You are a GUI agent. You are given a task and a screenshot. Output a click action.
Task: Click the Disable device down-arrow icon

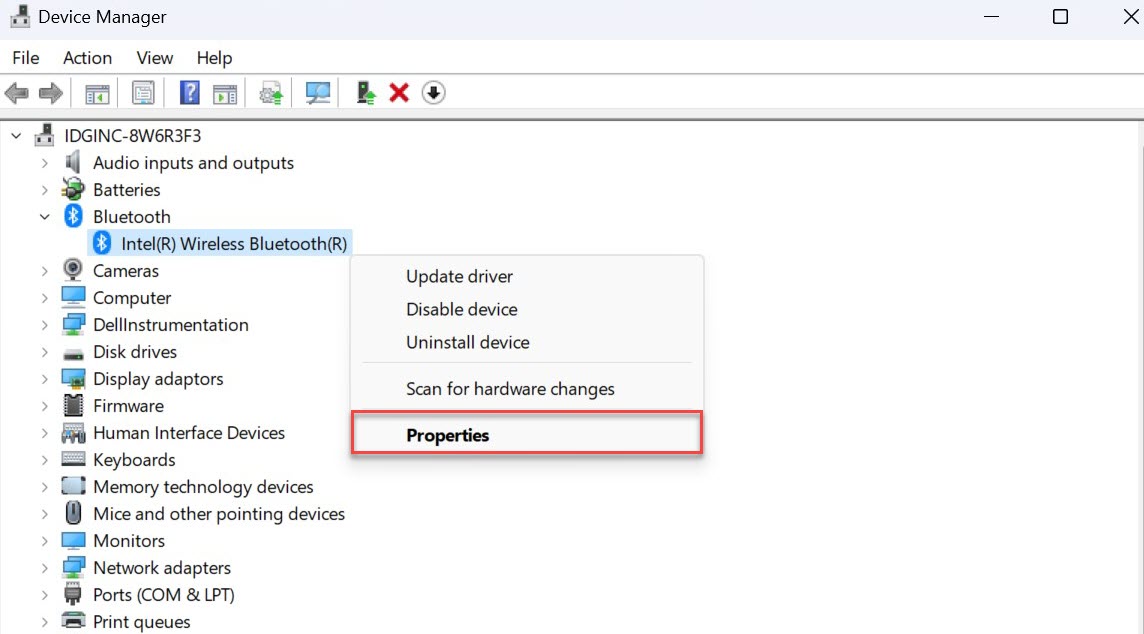(433, 93)
